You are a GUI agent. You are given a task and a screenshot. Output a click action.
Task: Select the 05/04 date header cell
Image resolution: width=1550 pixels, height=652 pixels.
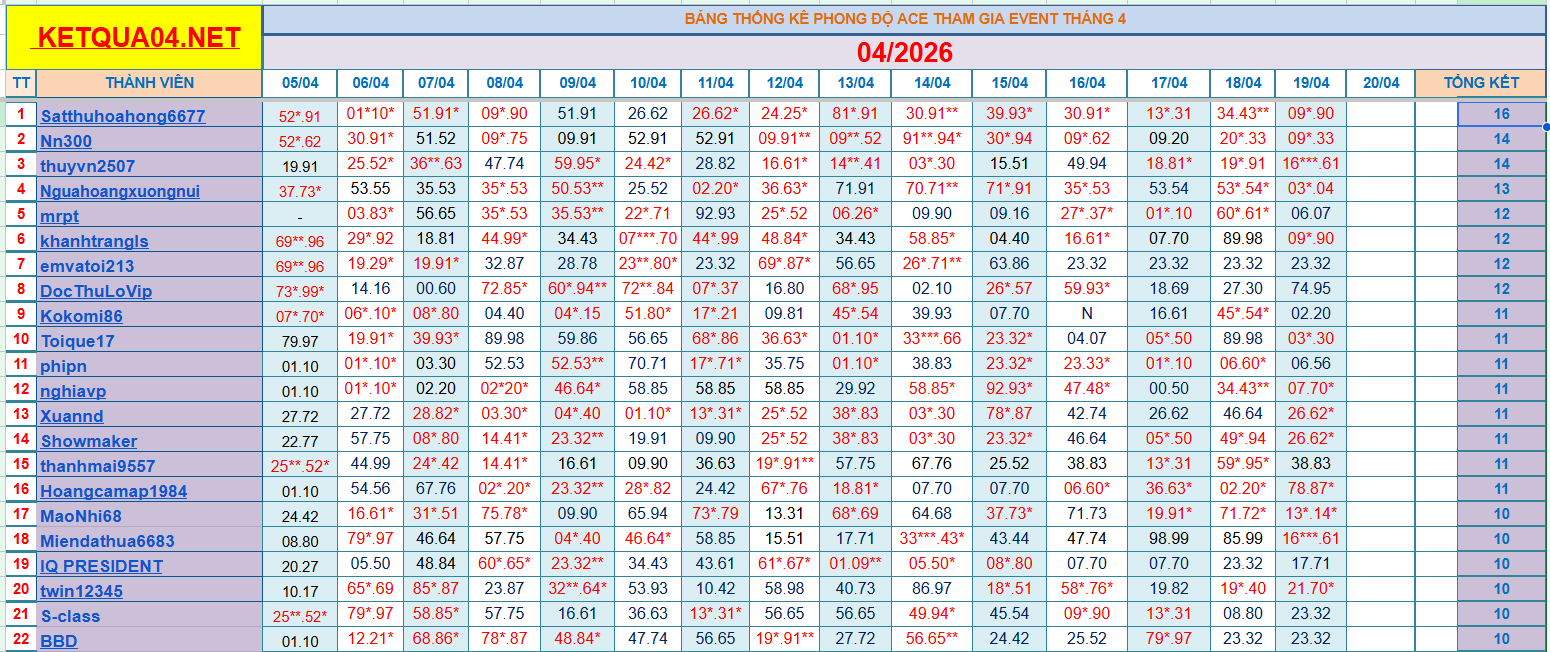pyautogui.click(x=300, y=83)
